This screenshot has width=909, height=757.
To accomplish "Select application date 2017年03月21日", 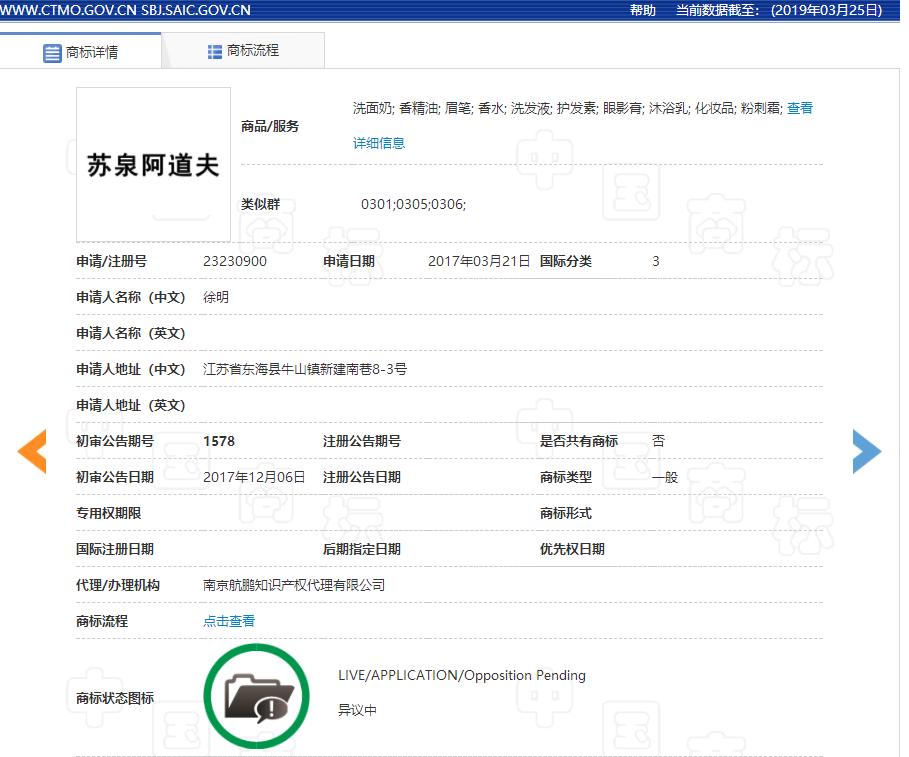I will pyautogui.click(x=479, y=261).
